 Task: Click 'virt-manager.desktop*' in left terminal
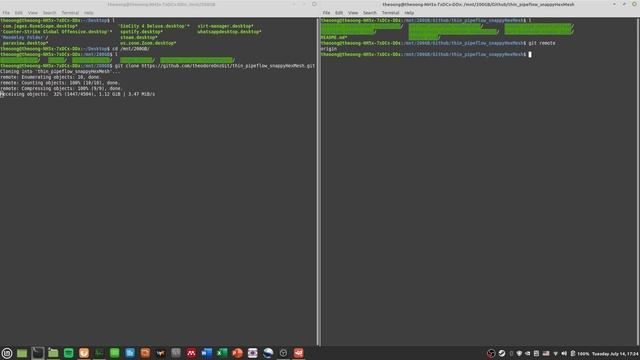pyautogui.click(x=225, y=26)
